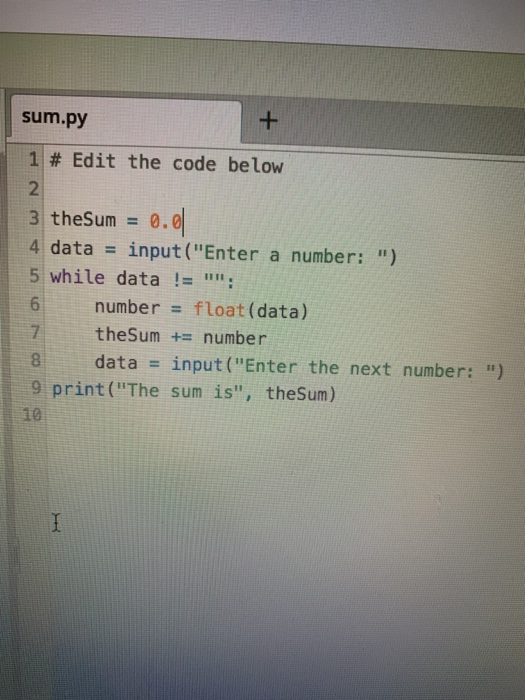Click the word 'number' on line 6
This screenshot has width=525, height=700.
(127, 308)
